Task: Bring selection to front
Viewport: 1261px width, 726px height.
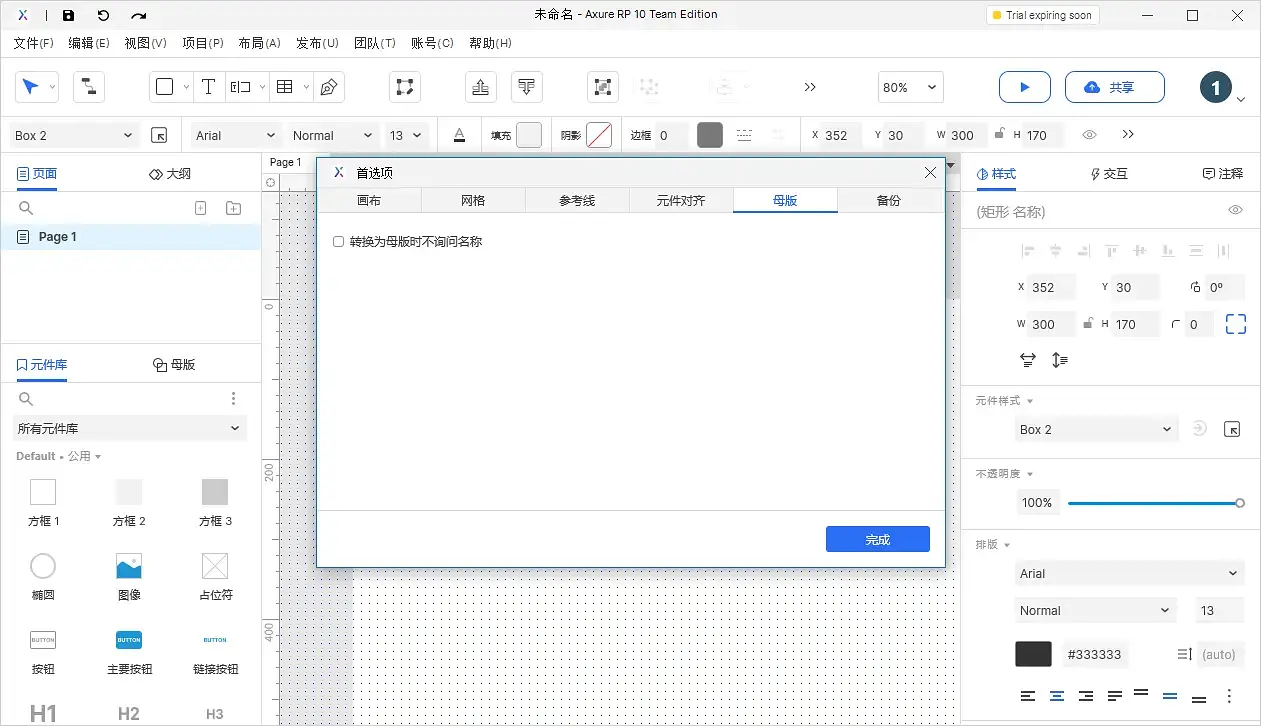Action: point(481,87)
